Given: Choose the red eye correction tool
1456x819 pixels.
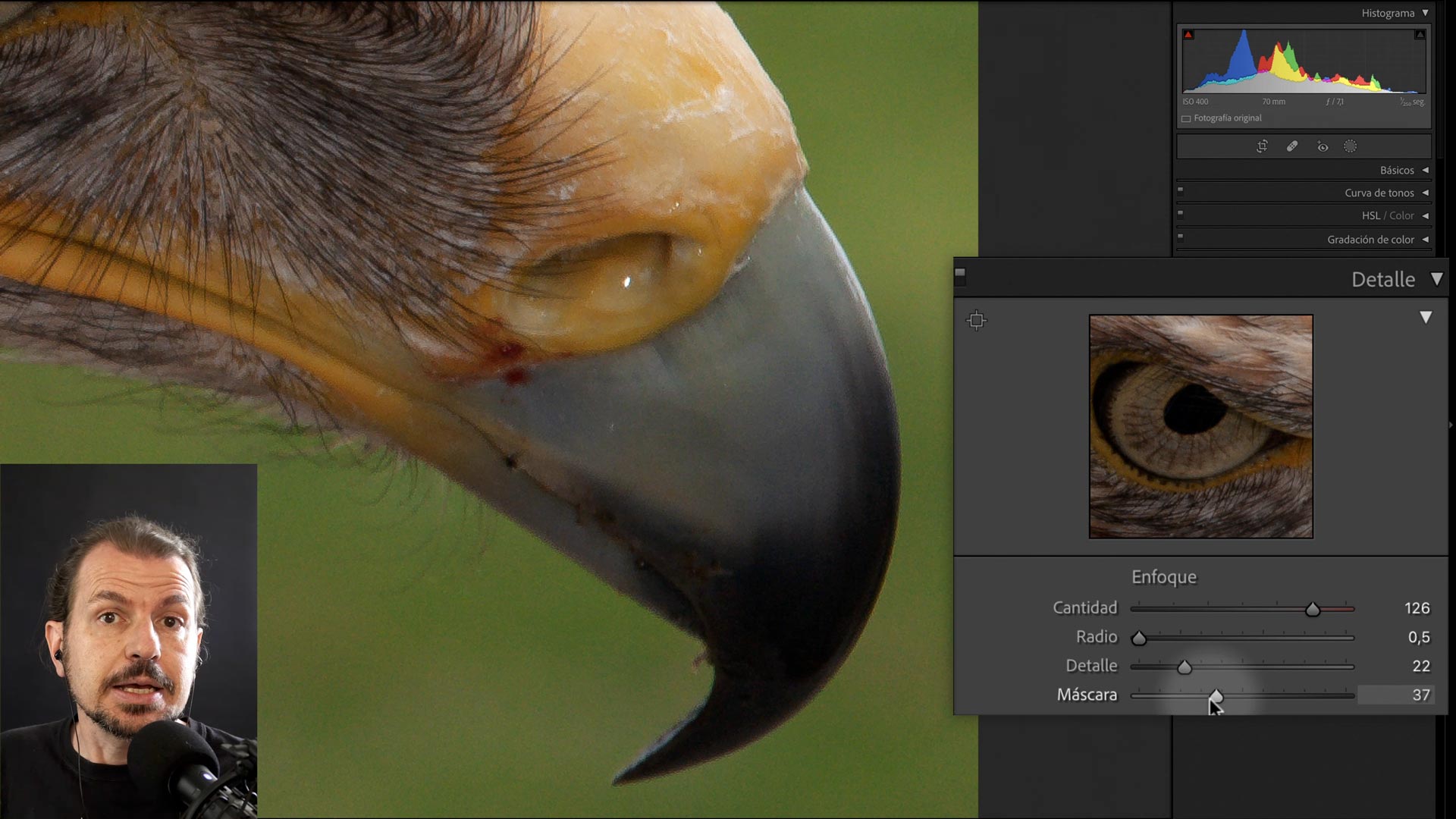Looking at the screenshot, I should (x=1323, y=146).
